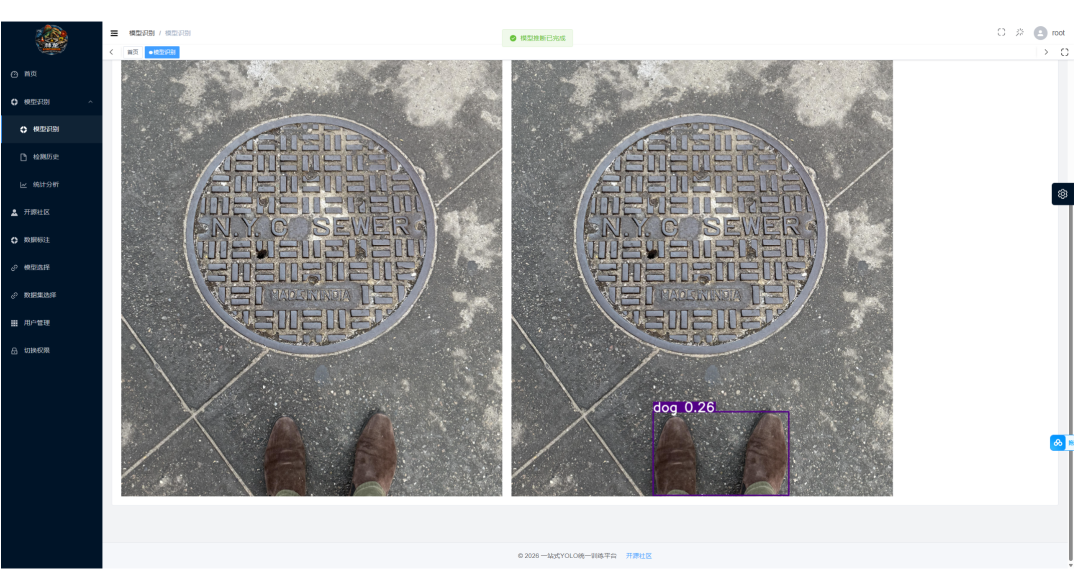Select the 模型识别 submenu item
The width and height of the screenshot is (1080, 575).
tap(52, 129)
